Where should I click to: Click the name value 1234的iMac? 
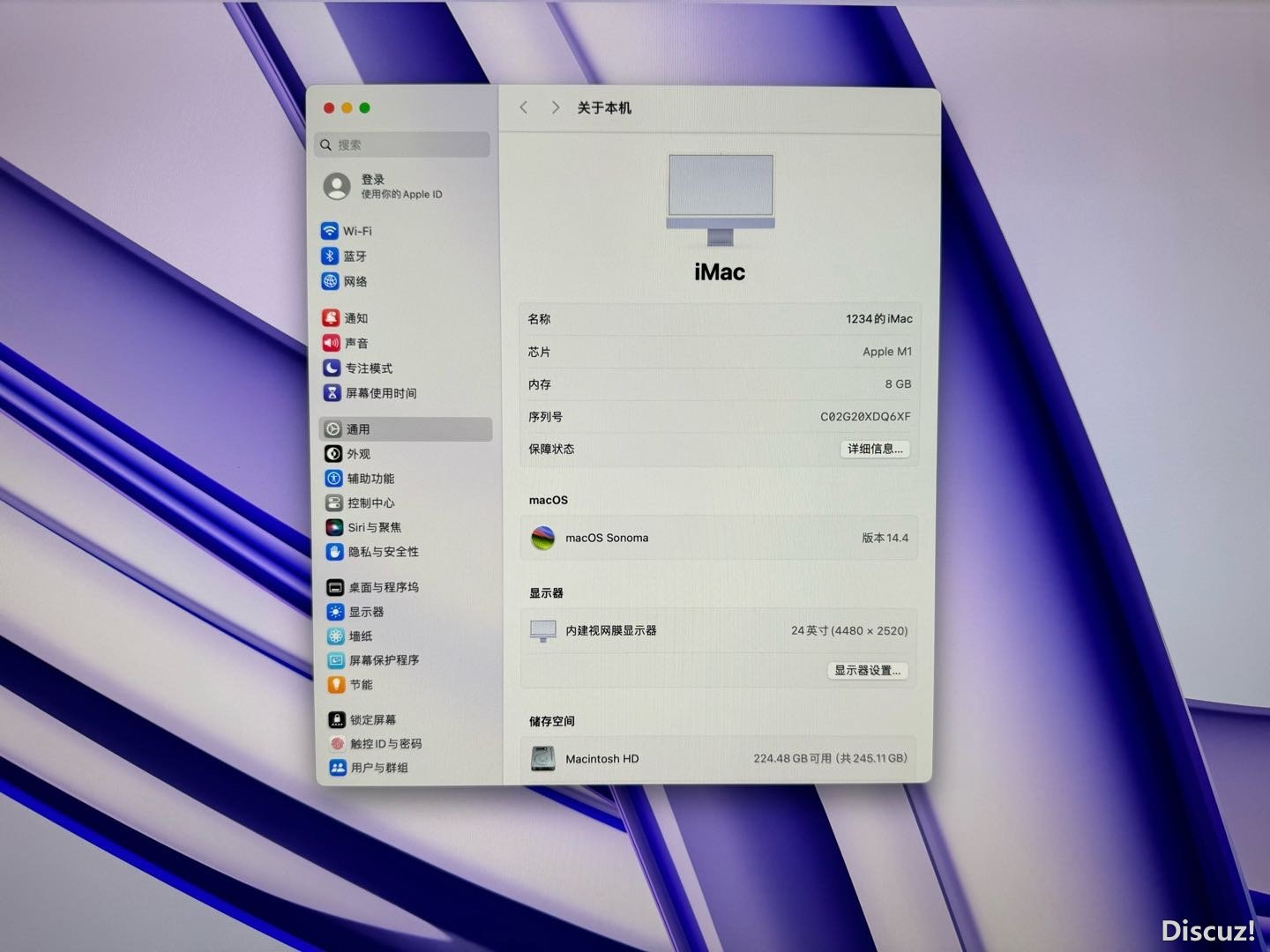tap(879, 319)
